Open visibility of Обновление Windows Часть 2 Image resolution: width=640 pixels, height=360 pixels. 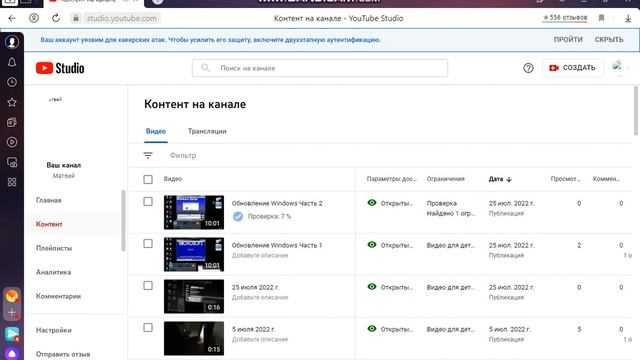[x=390, y=203]
